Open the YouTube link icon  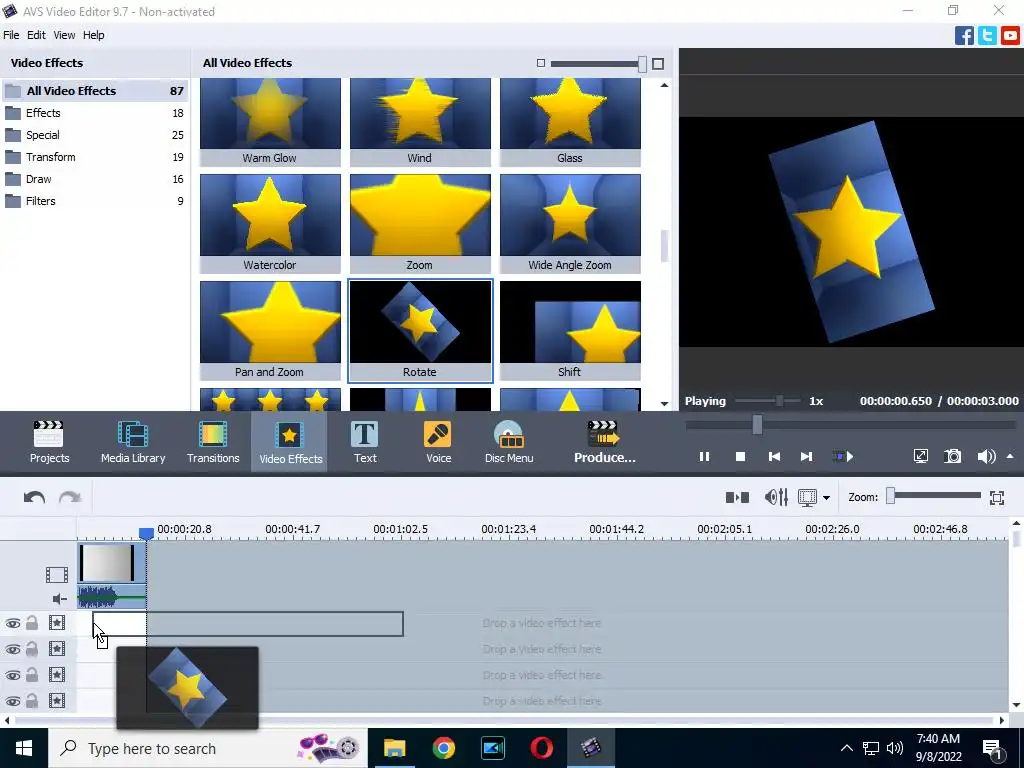tap(1010, 35)
